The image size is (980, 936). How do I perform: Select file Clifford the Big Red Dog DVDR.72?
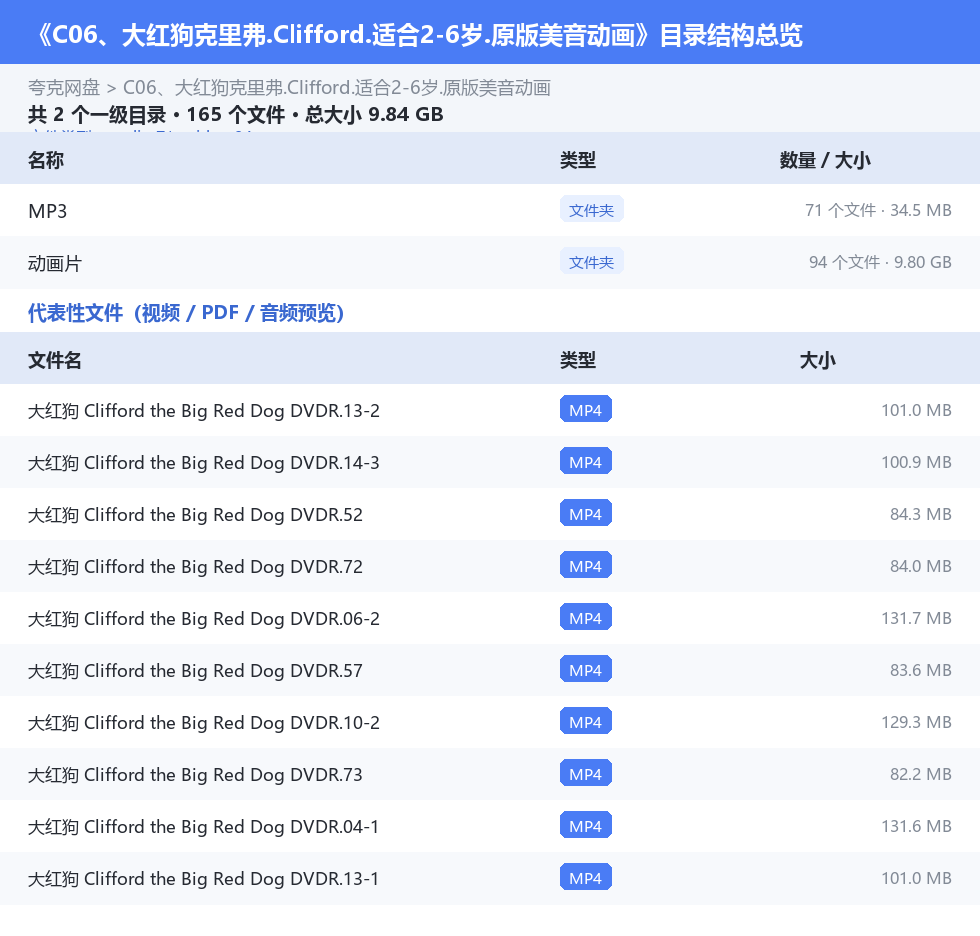pos(195,566)
